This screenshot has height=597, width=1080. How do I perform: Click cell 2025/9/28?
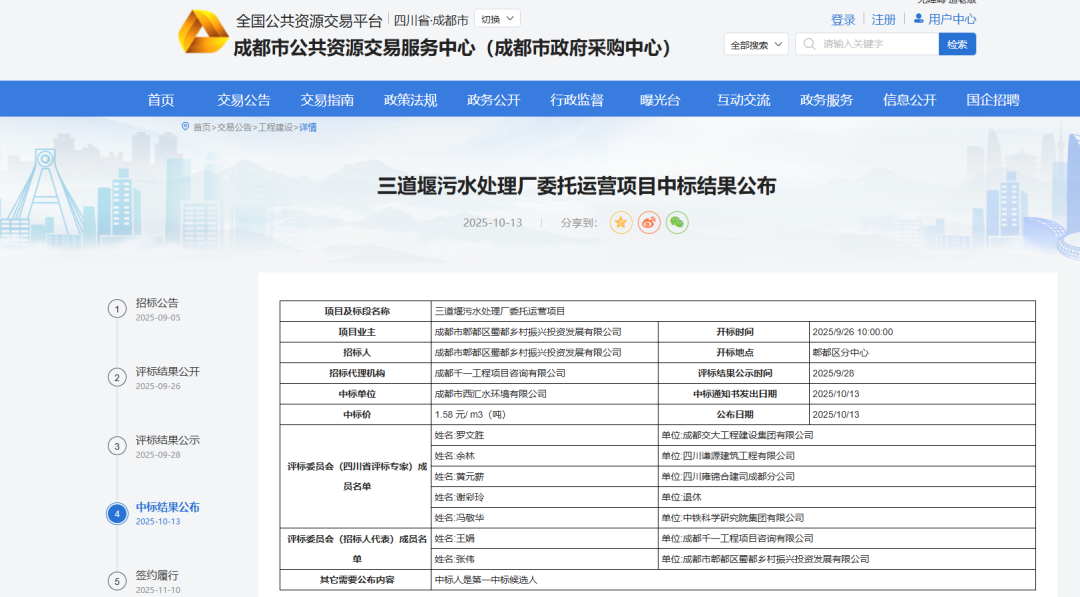click(922, 373)
